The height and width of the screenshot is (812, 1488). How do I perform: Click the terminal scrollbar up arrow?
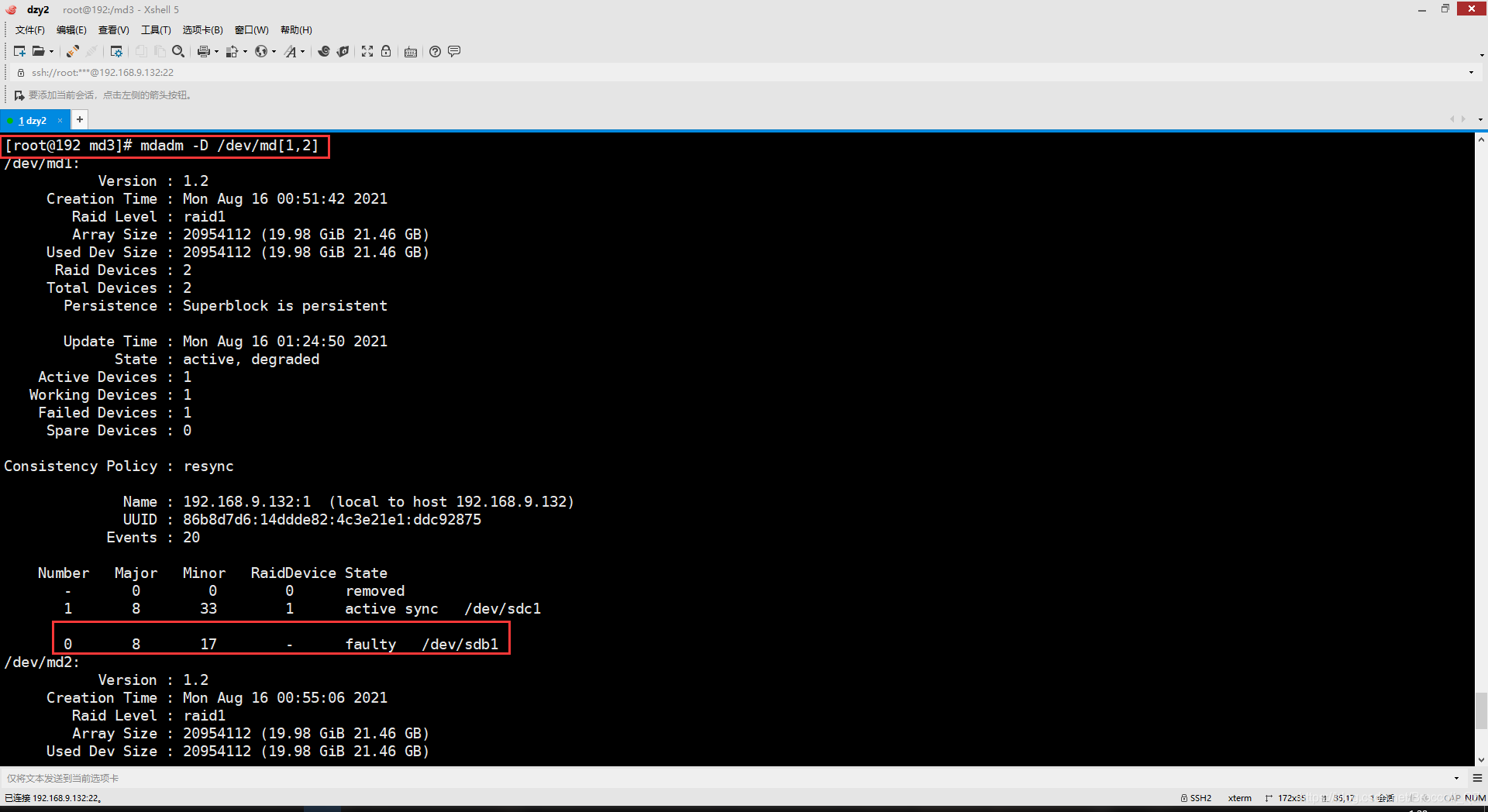pos(1481,140)
